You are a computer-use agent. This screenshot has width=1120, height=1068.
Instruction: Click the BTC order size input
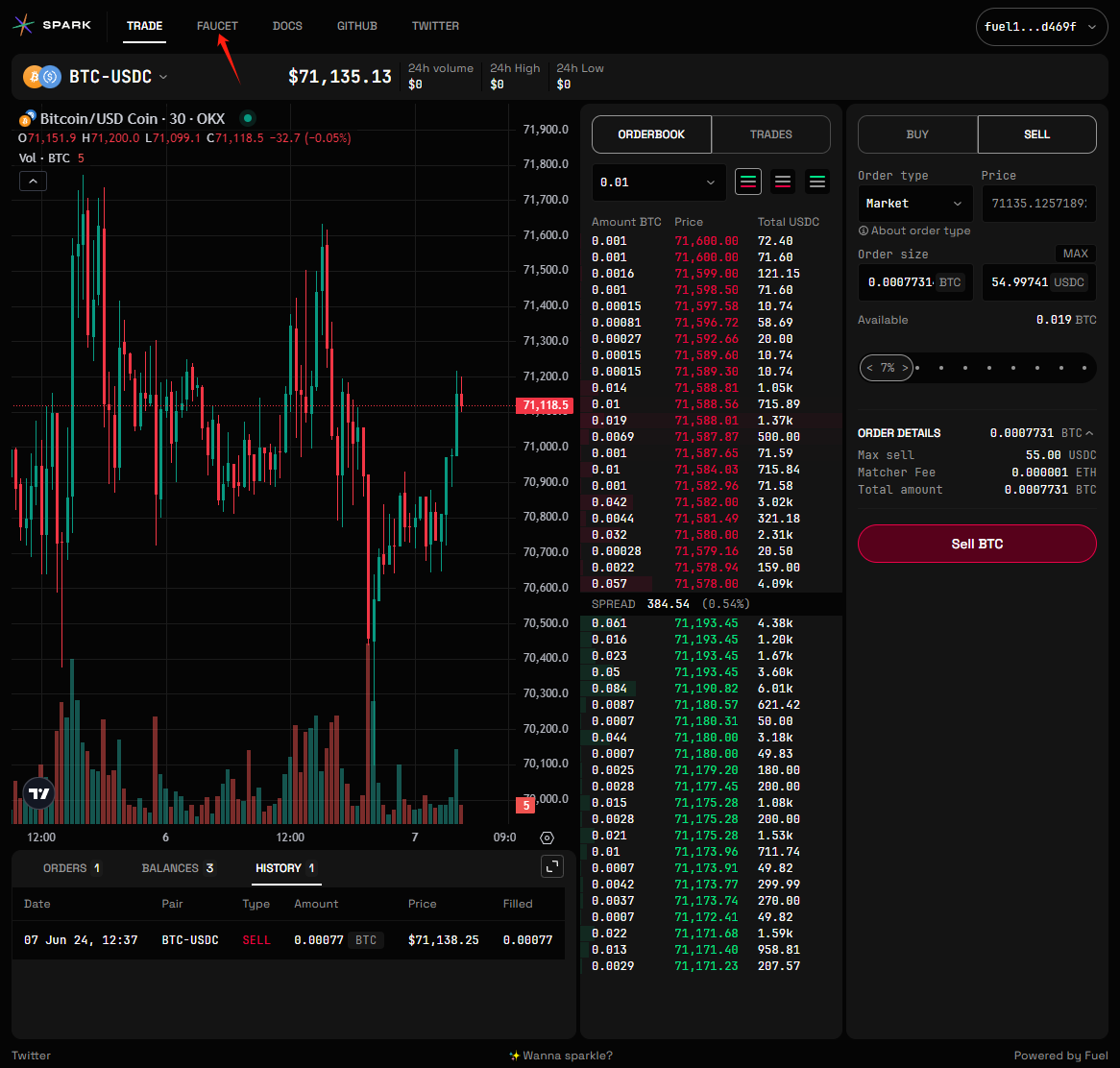(x=915, y=282)
